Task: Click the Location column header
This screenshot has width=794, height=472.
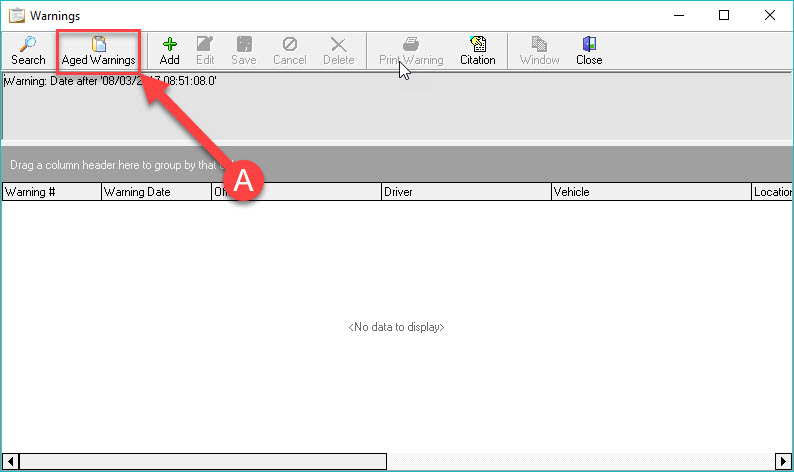Action: pyautogui.click(x=772, y=192)
